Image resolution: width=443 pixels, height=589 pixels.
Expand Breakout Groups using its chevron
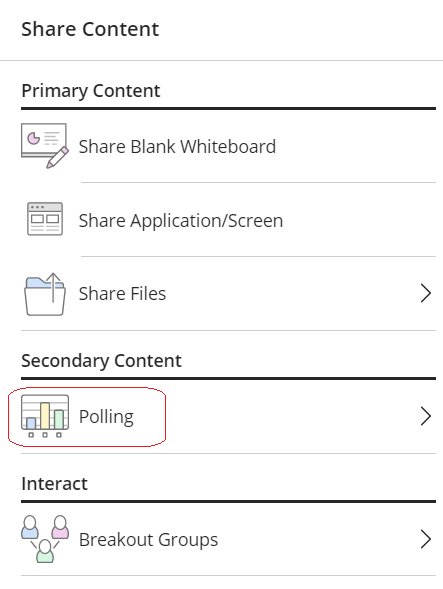point(426,539)
